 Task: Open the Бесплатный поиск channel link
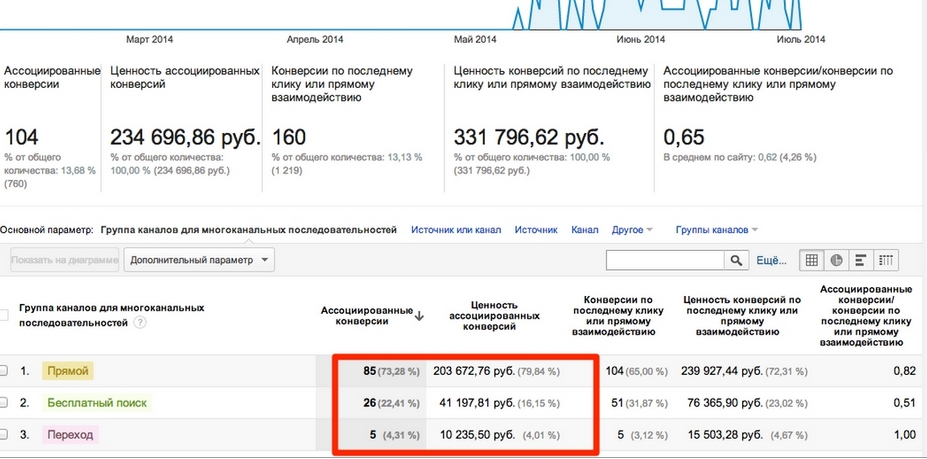(x=96, y=403)
